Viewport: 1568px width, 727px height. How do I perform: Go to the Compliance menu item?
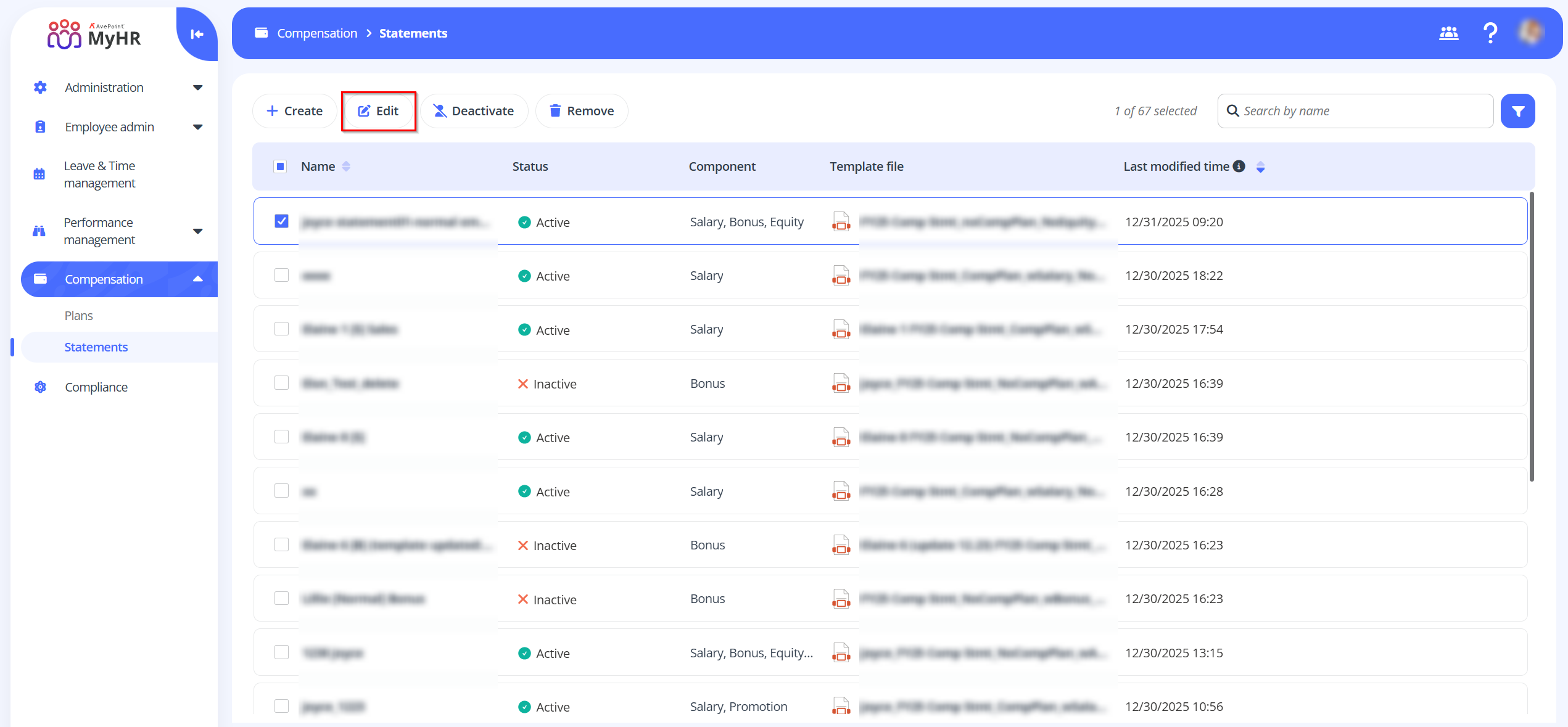click(x=96, y=387)
